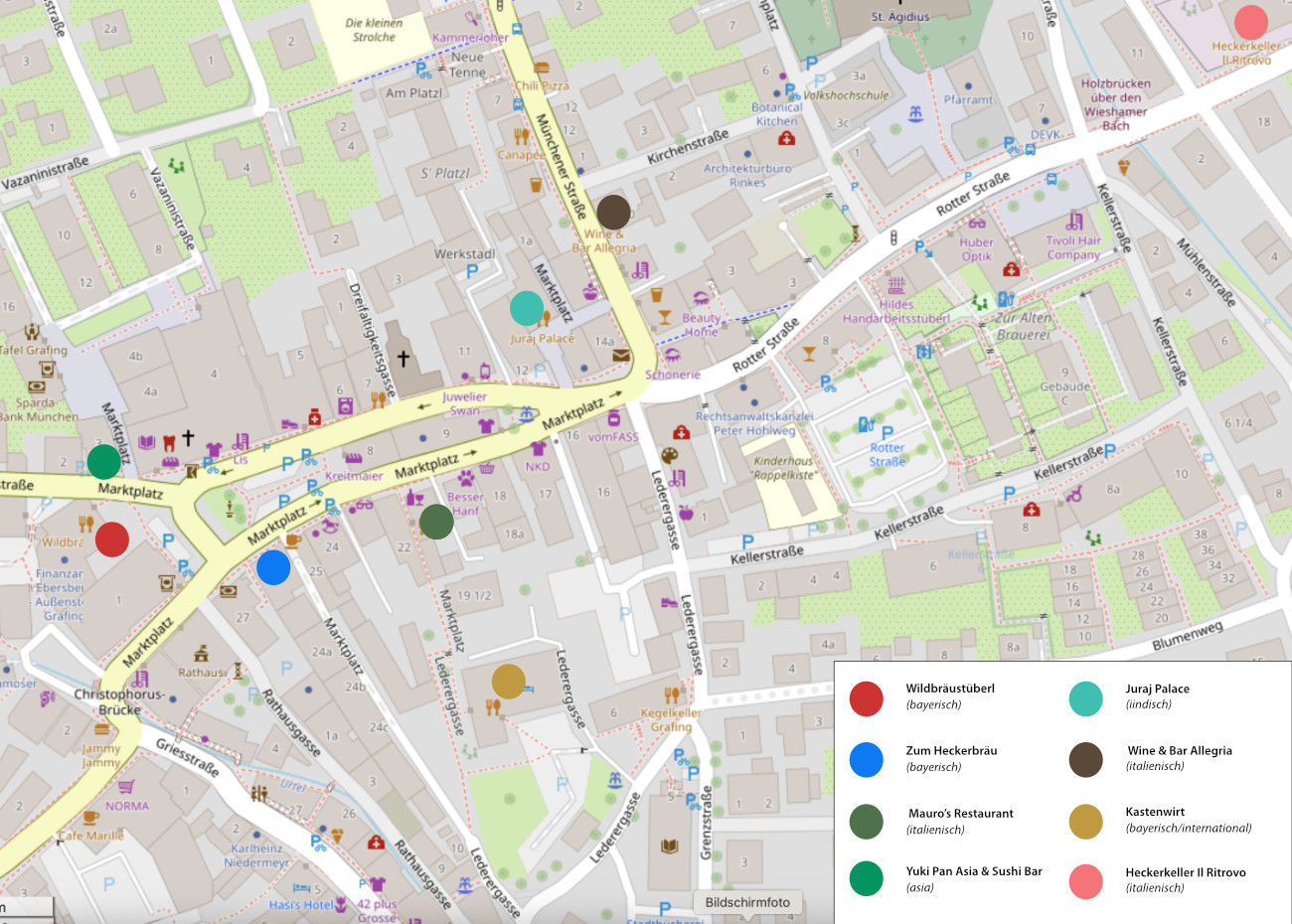1292x924 pixels.
Task: Click the gold Kastenwirt marker on the map
Action: (x=509, y=682)
